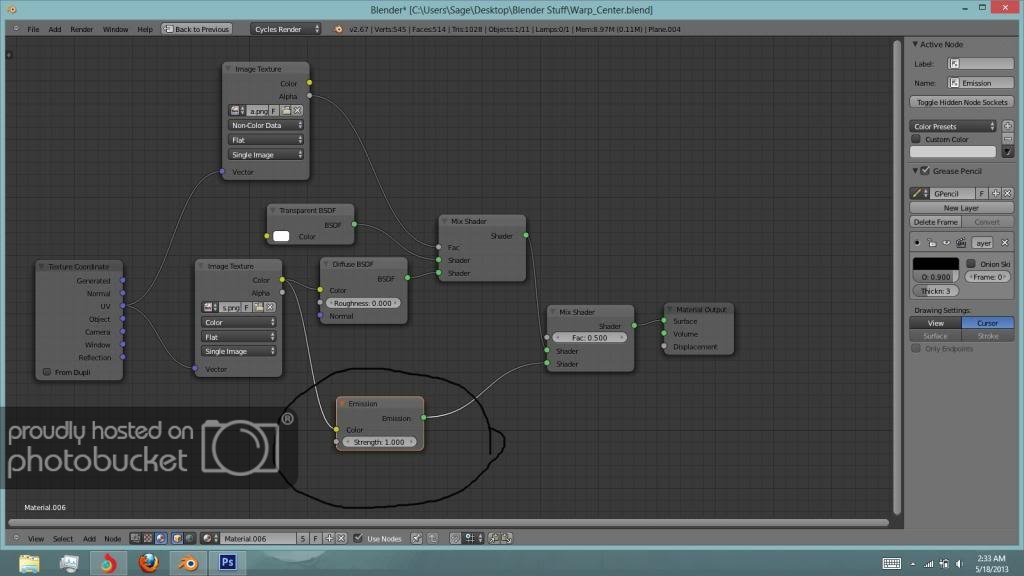
Task: Open the top bar Add menu
Action: click(55, 29)
